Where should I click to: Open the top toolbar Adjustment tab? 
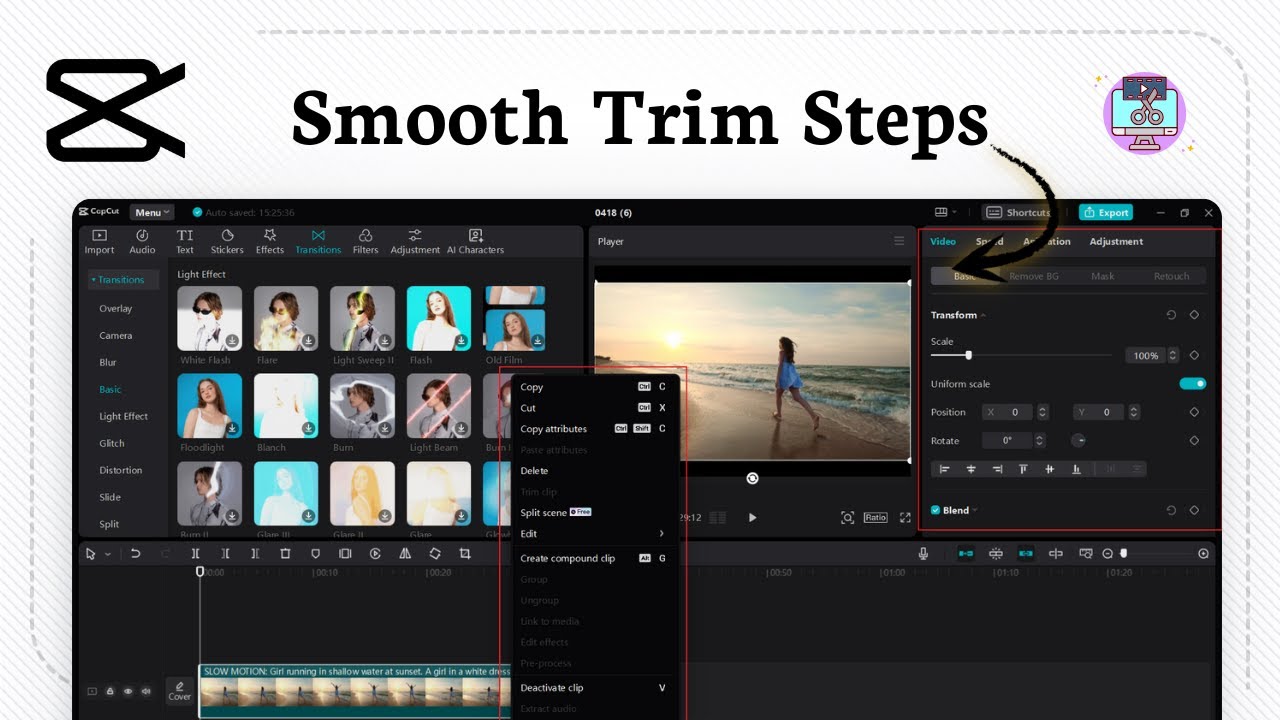point(415,242)
